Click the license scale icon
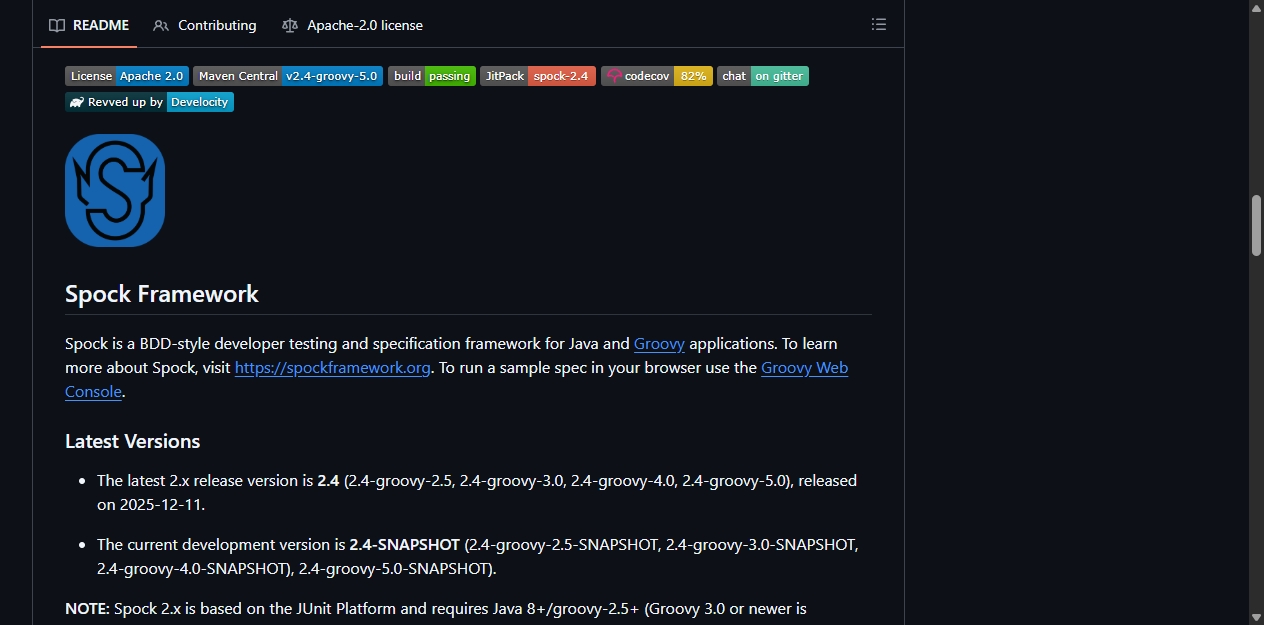Image resolution: width=1264 pixels, height=625 pixels. [290, 25]
